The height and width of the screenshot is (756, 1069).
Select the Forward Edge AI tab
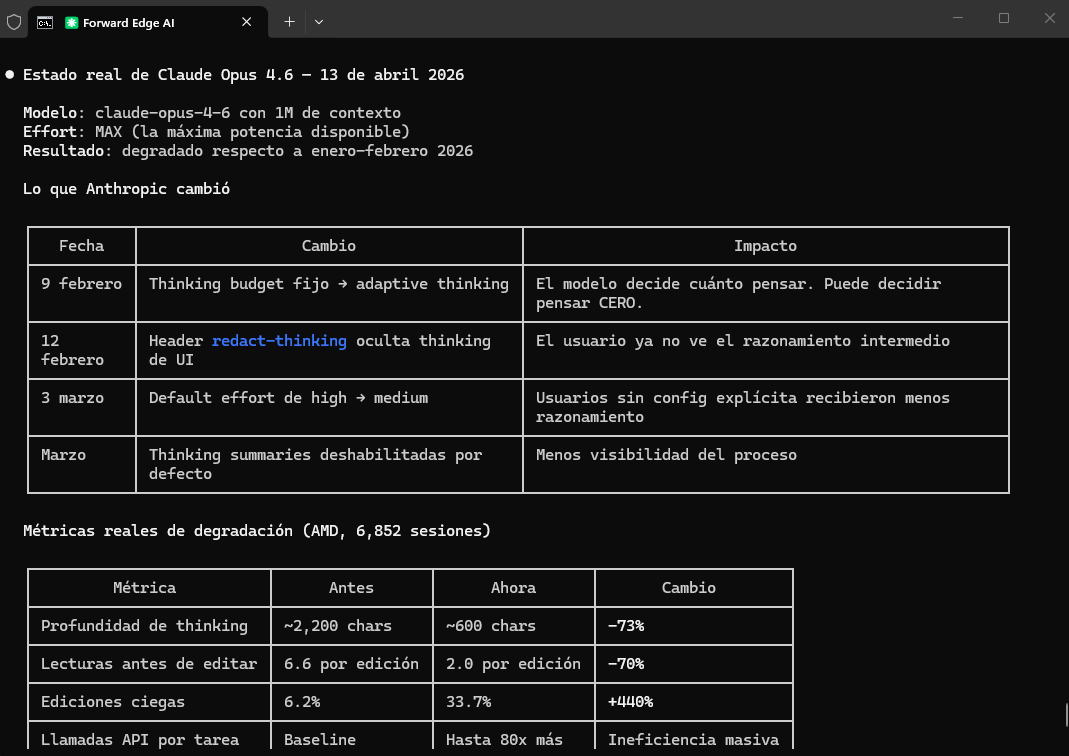(x=148, y=22)
